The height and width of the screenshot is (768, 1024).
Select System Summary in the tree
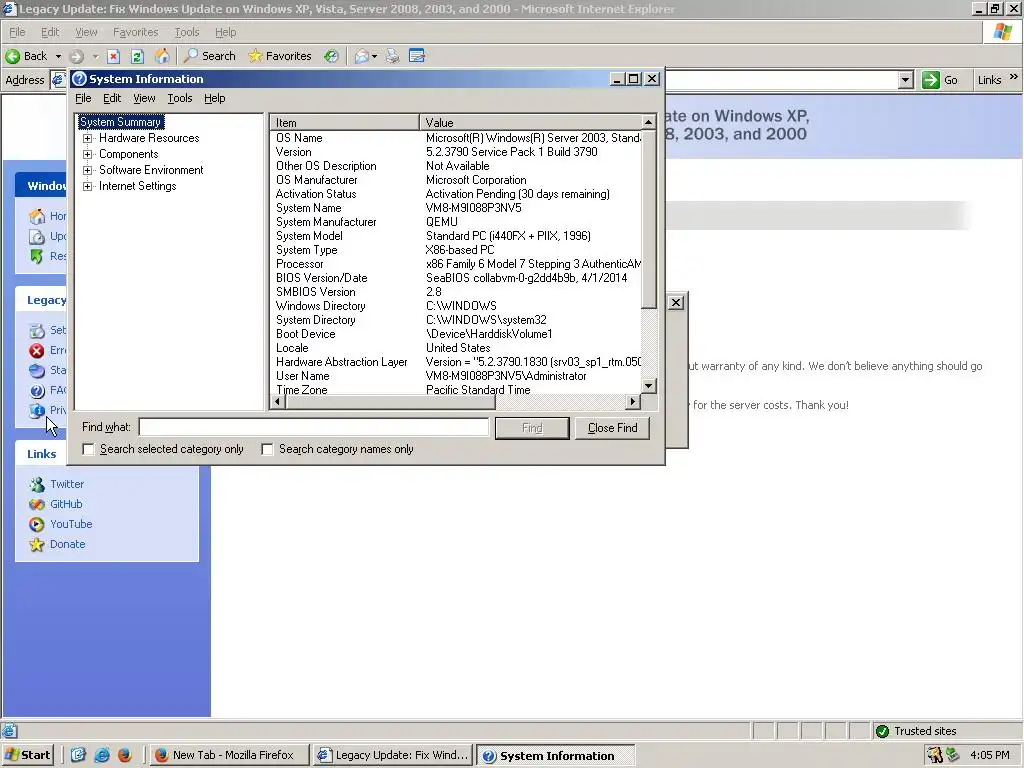coord(120,122)
